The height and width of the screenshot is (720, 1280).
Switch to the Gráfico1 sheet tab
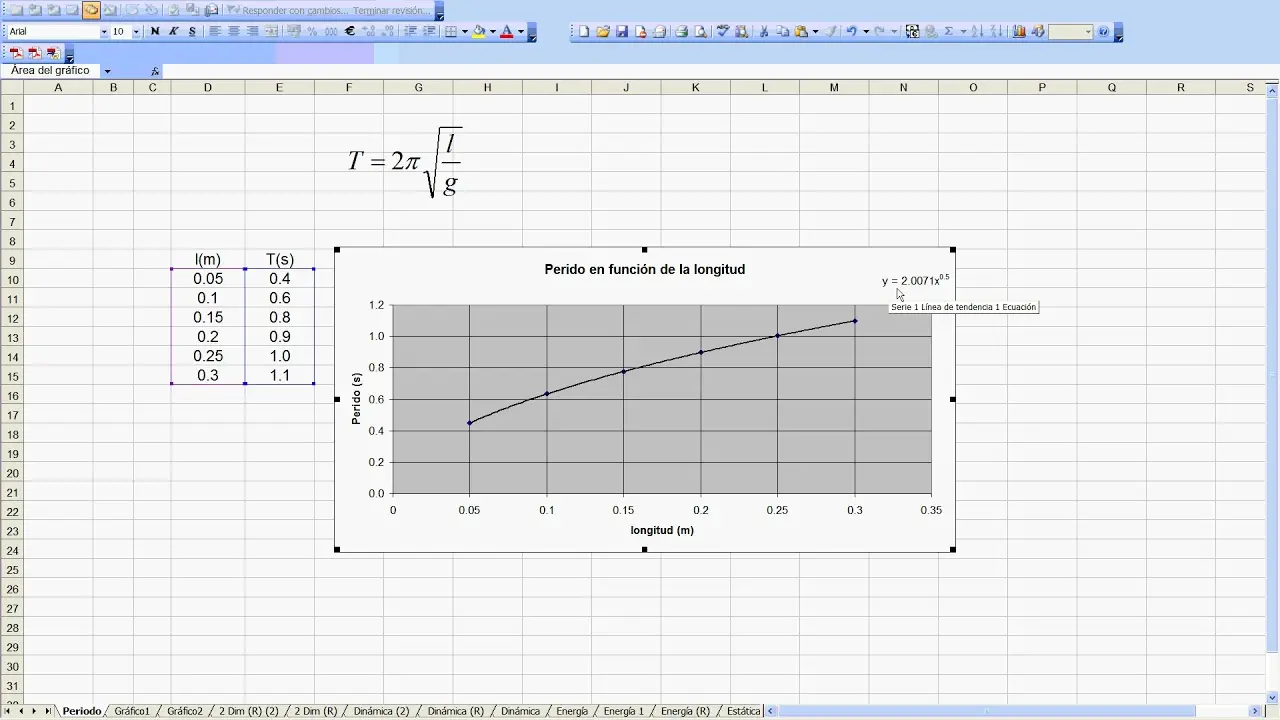(x=132, y=711)
